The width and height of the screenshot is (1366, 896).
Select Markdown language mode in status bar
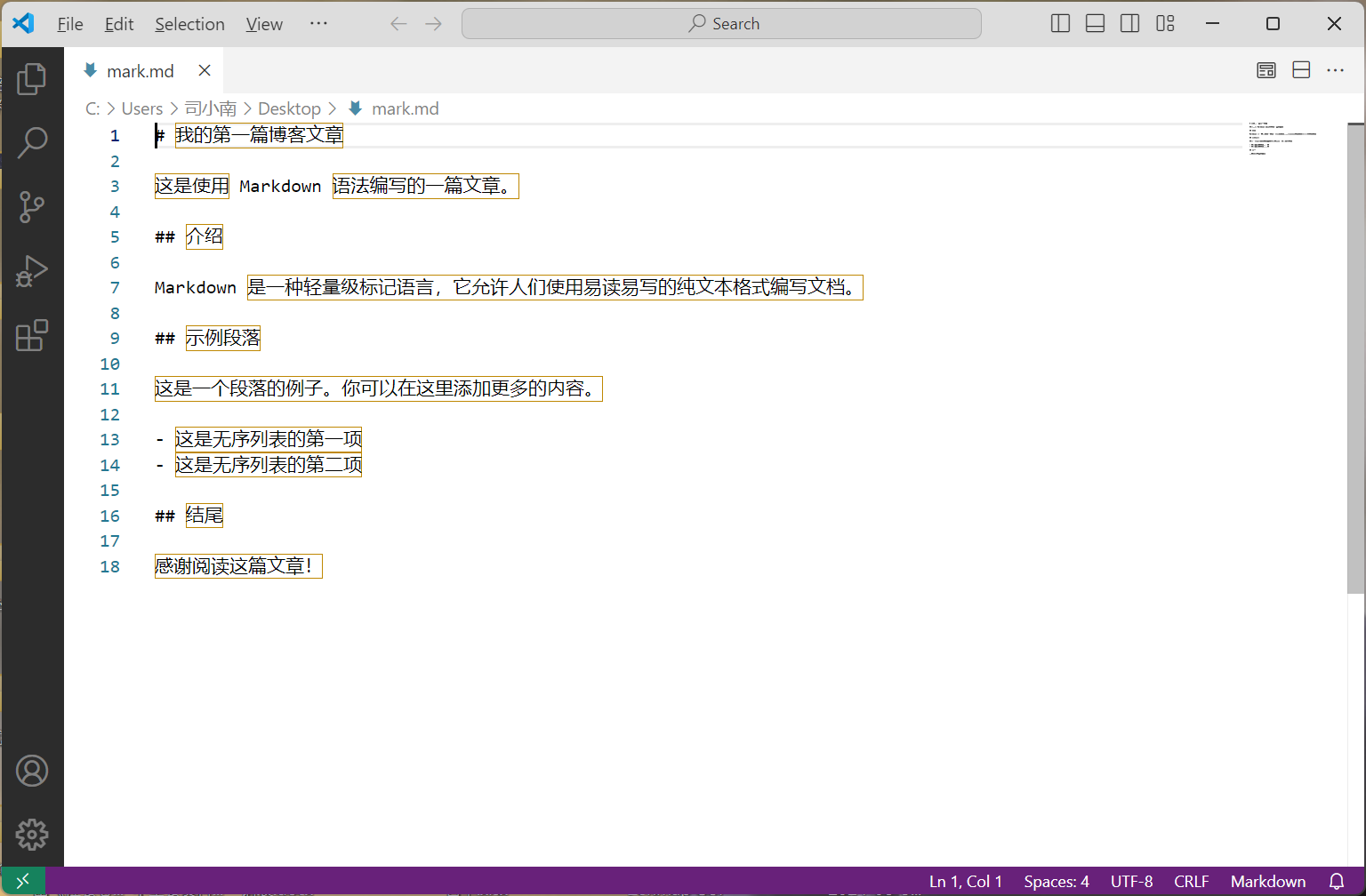click(x=1268, y=881)
